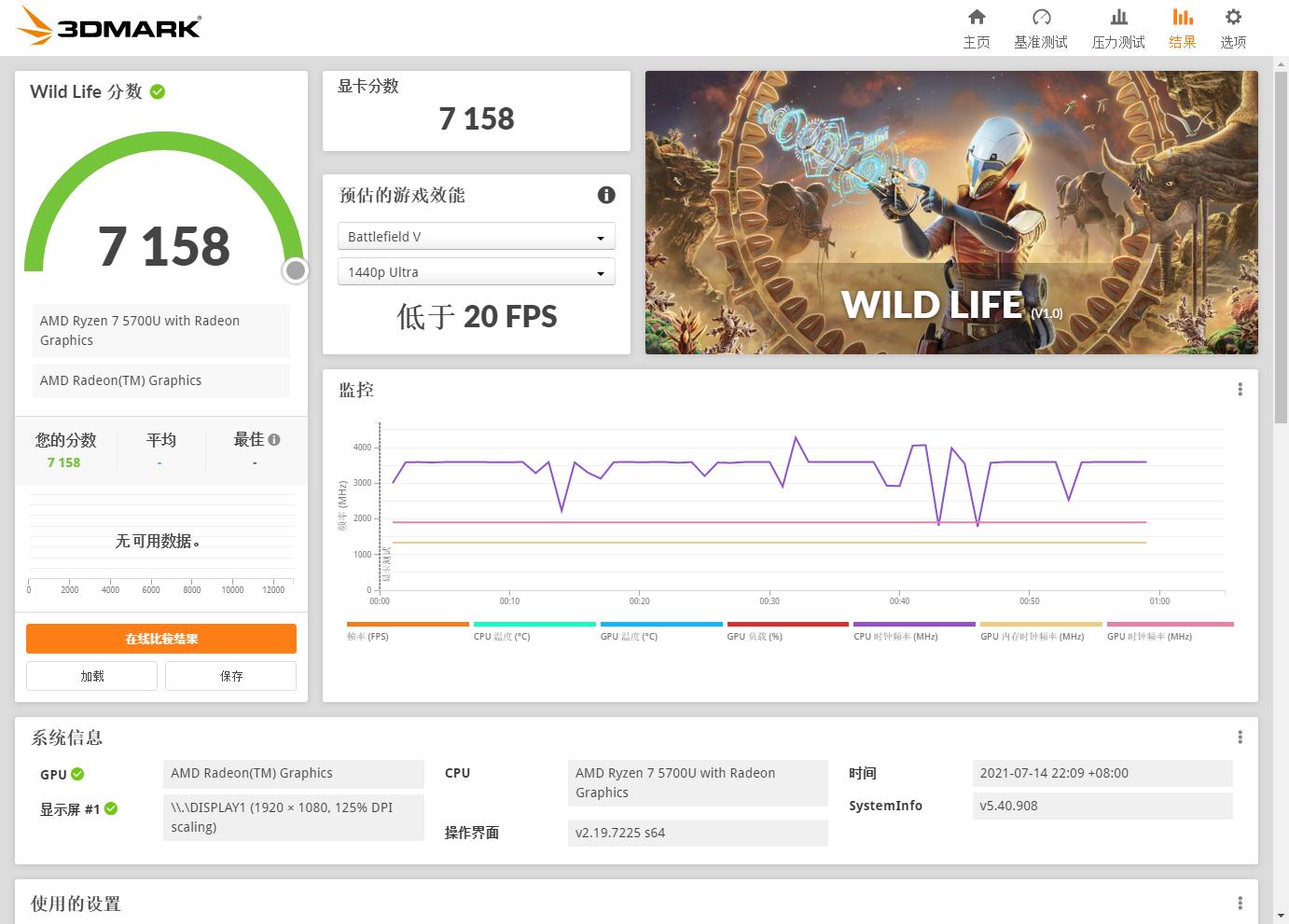
Task: View the 结果 results section
Action: 1182,26
